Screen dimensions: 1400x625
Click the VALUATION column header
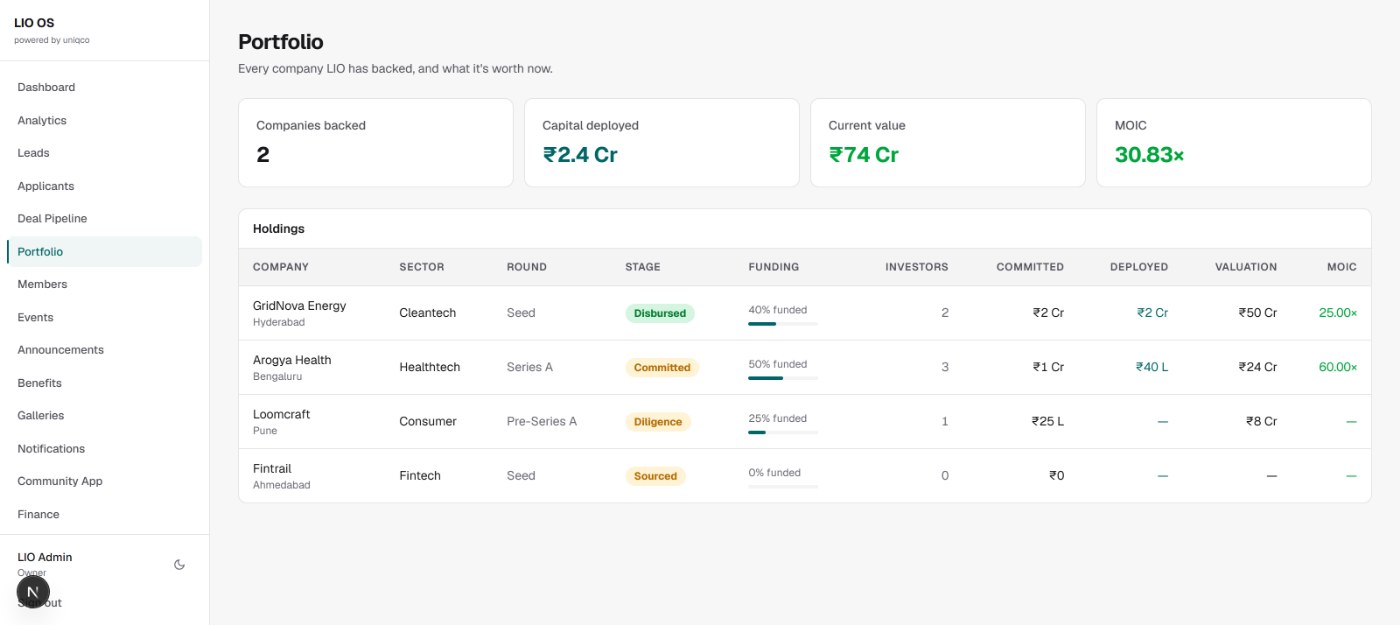[1246, 267]
